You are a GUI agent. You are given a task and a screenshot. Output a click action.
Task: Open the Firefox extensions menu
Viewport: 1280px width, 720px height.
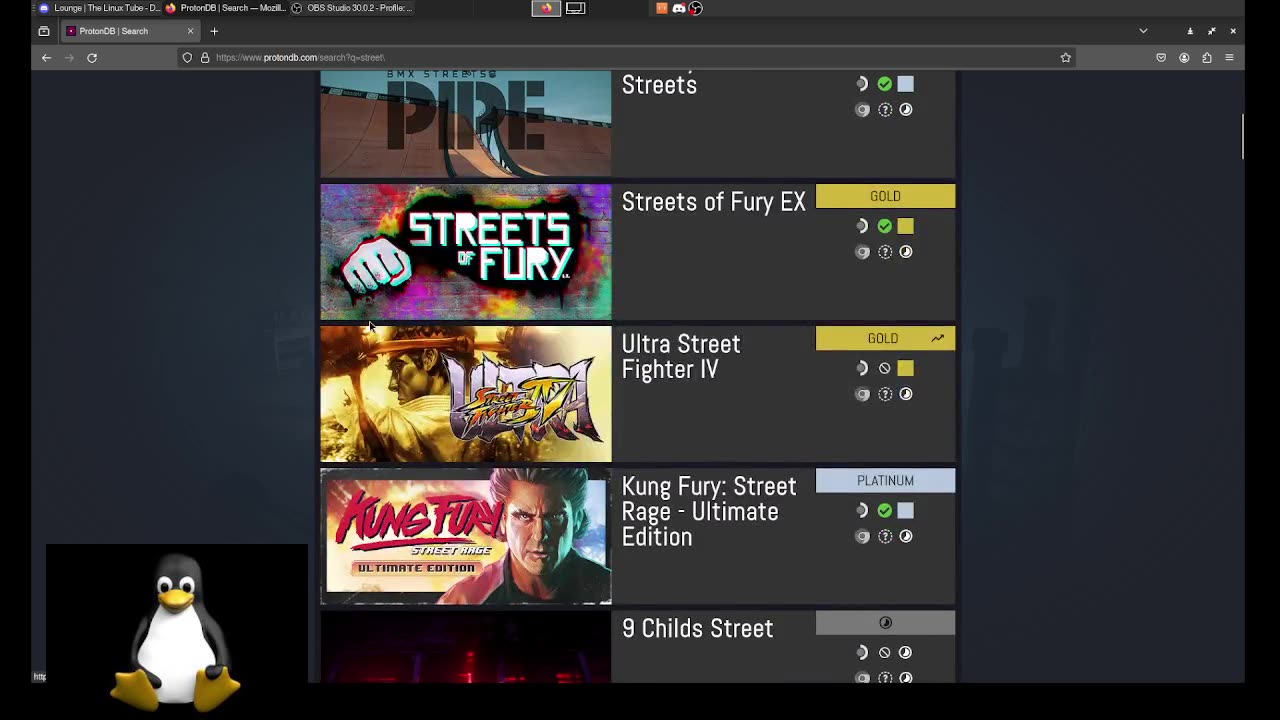[1207, 58]
